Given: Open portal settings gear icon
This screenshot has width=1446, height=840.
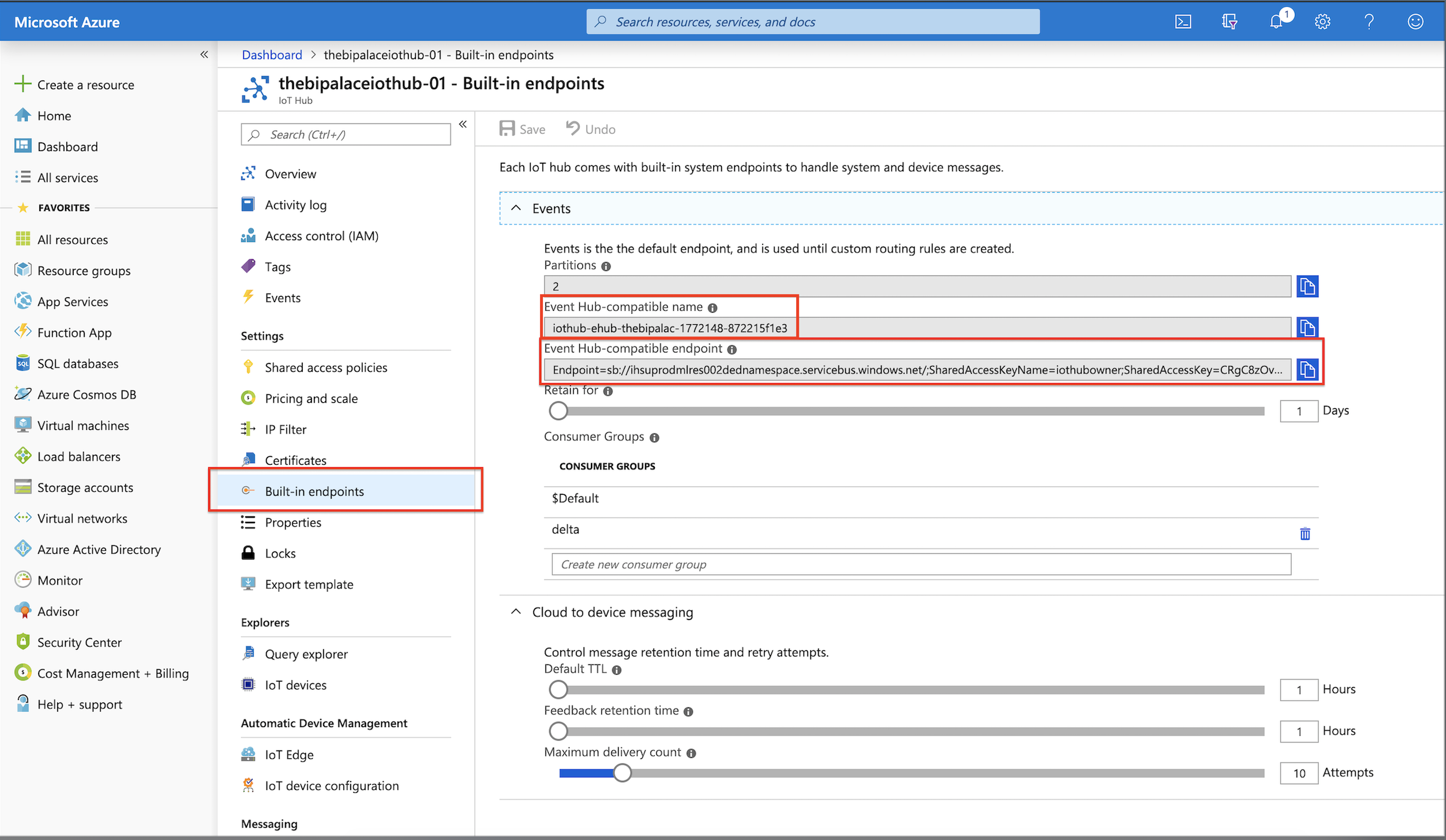Looking at the screenshot, I should [x=1322, y=22].
